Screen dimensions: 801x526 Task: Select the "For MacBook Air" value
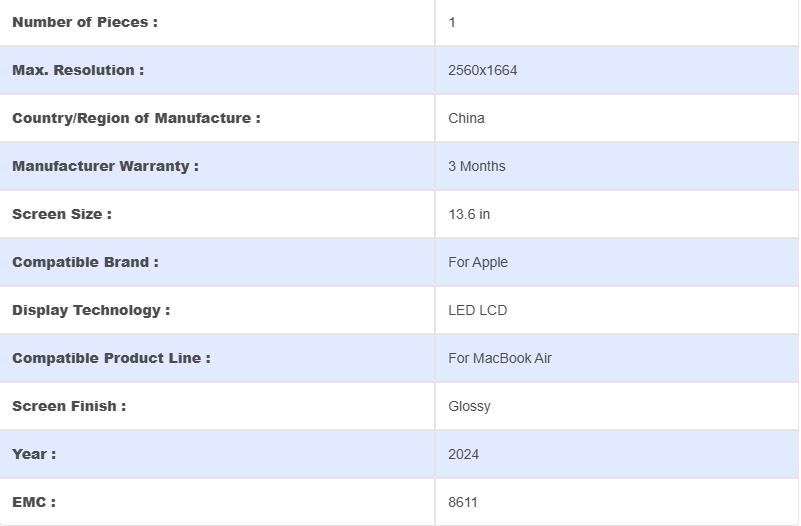[500, 358]
